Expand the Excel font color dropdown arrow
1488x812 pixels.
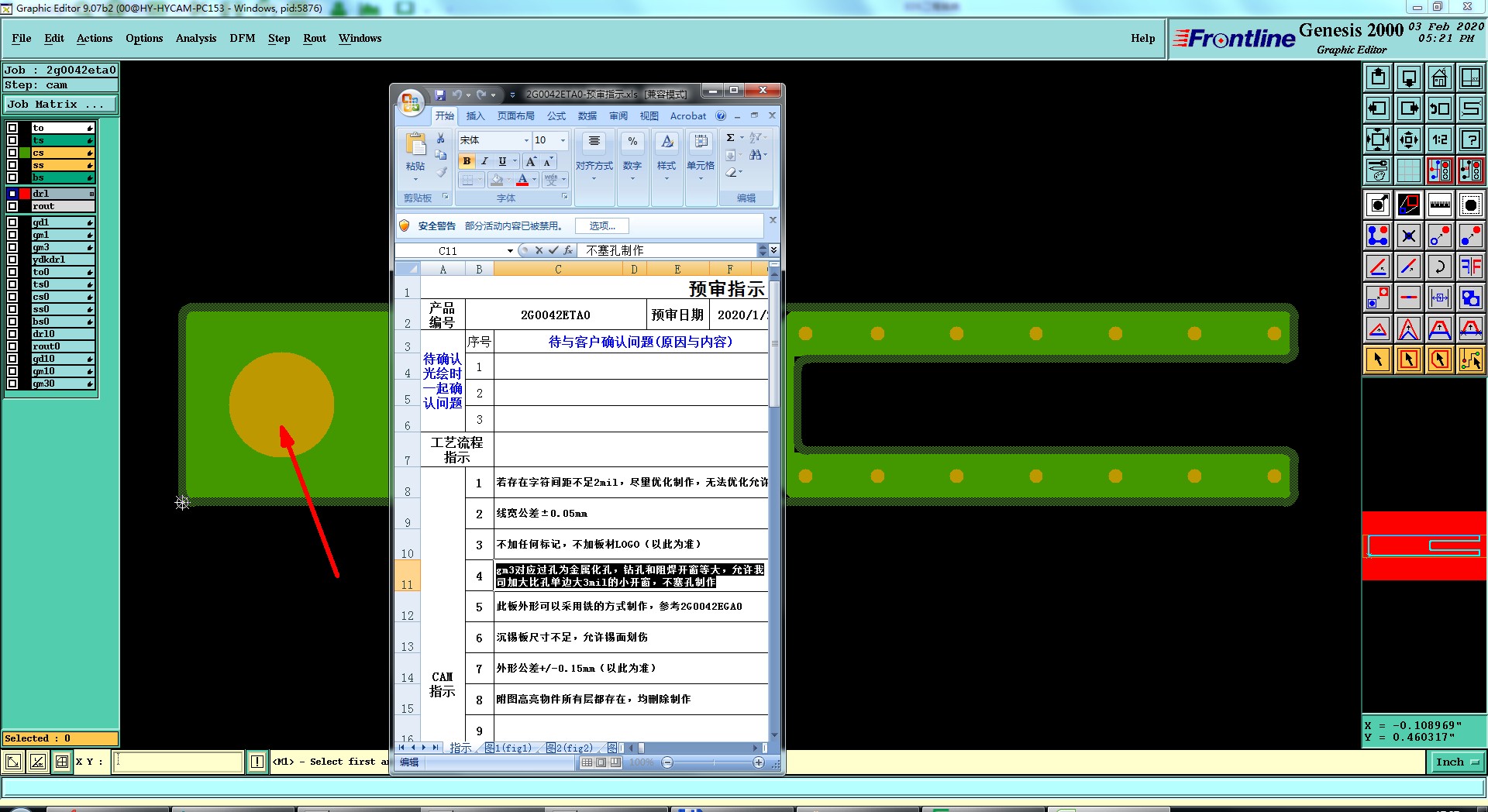pyautogui.click(x=534, y=180)
